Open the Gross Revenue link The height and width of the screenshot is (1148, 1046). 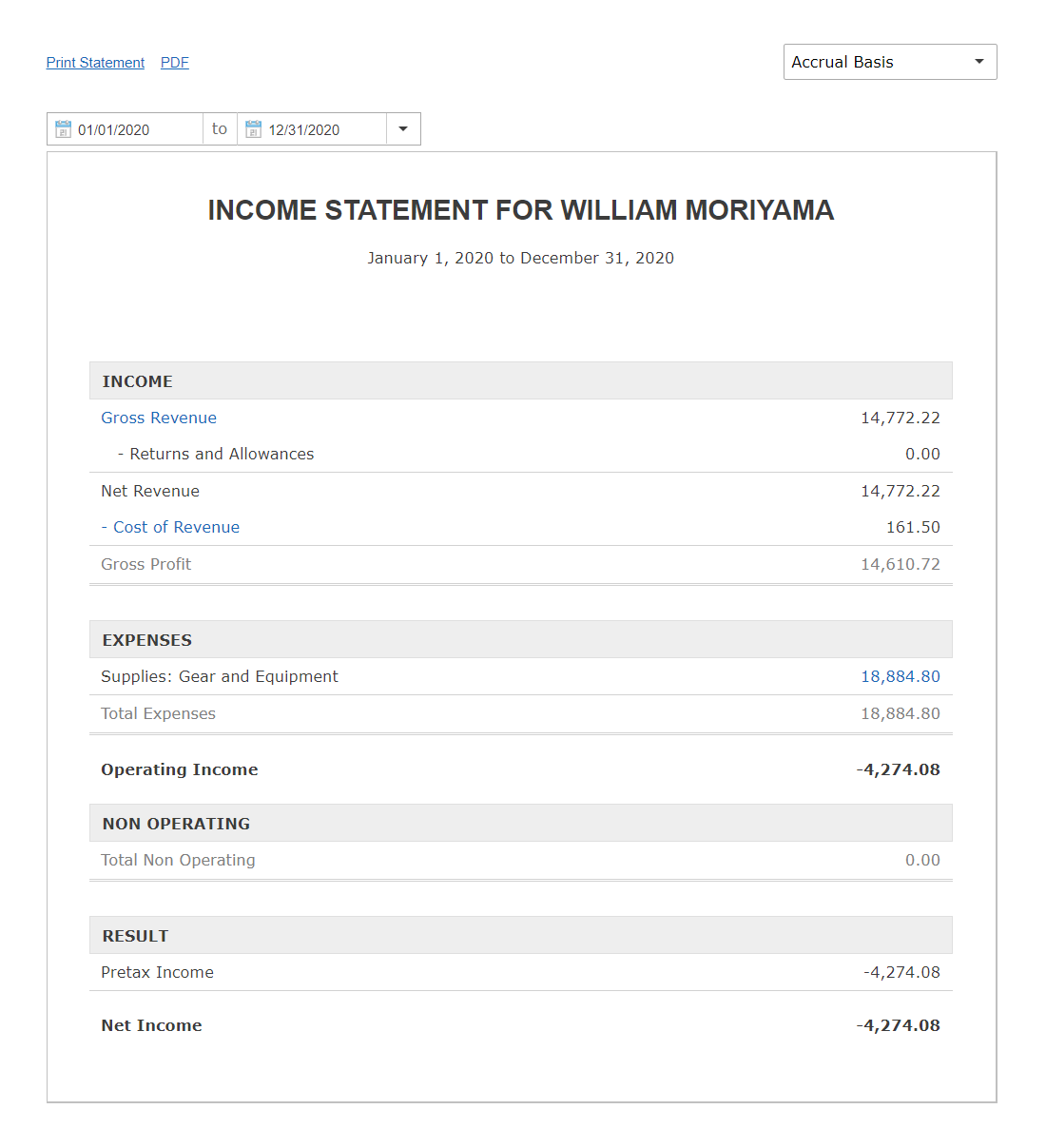pyautogui.click(x=159, y=418)
